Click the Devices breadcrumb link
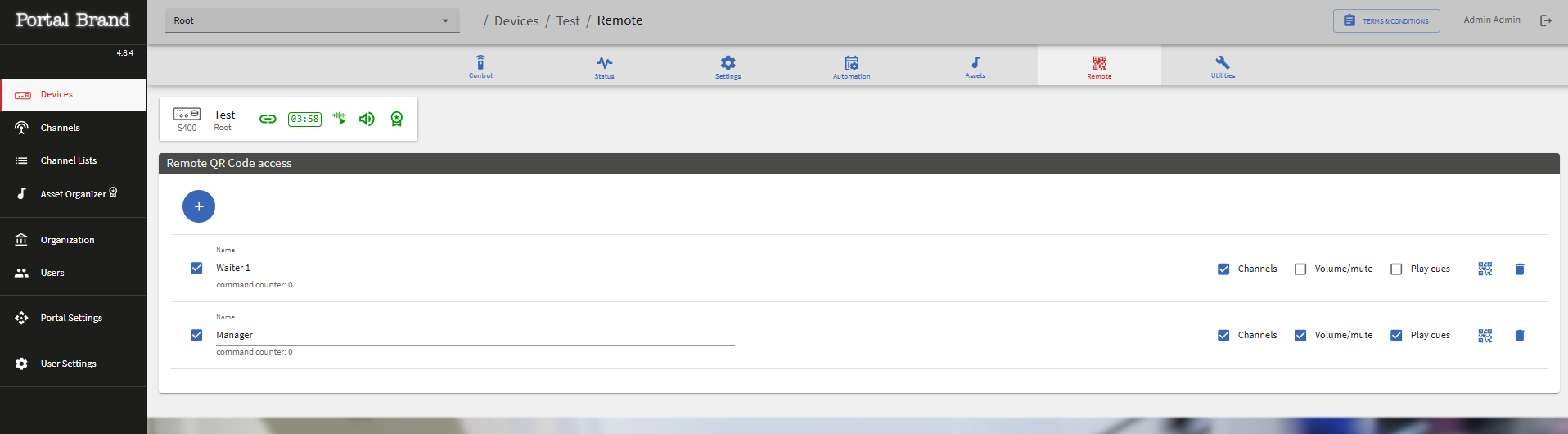Viewport: 1568px width, 434px height. (x=516, y=20)
